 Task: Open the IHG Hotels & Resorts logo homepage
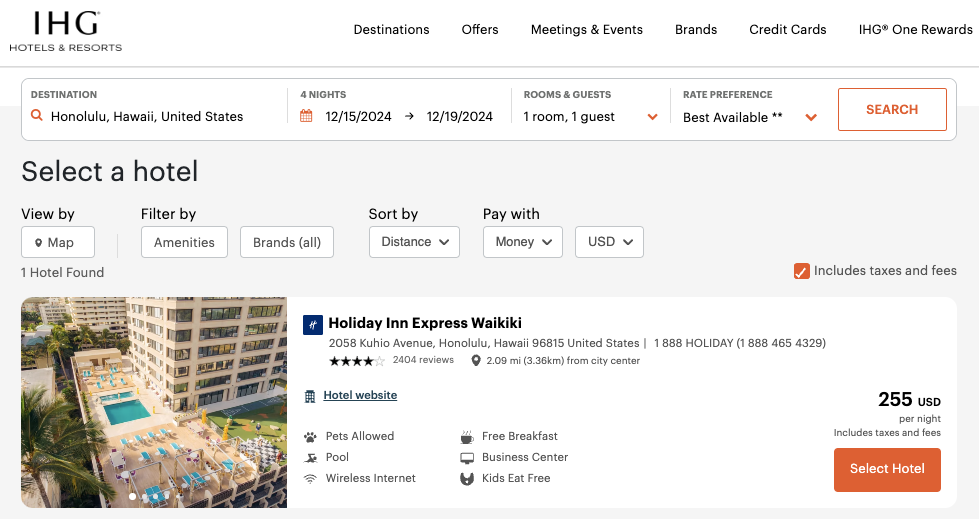click(66, 31)
